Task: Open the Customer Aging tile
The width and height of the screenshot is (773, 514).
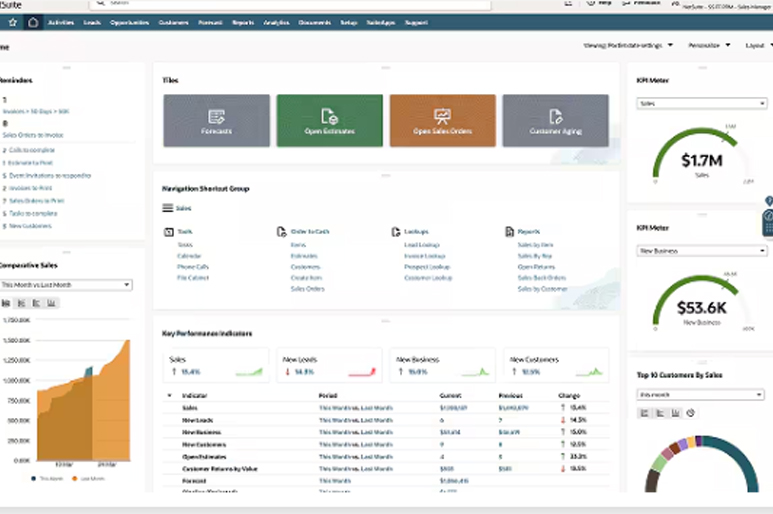Action: coord(555,121)
